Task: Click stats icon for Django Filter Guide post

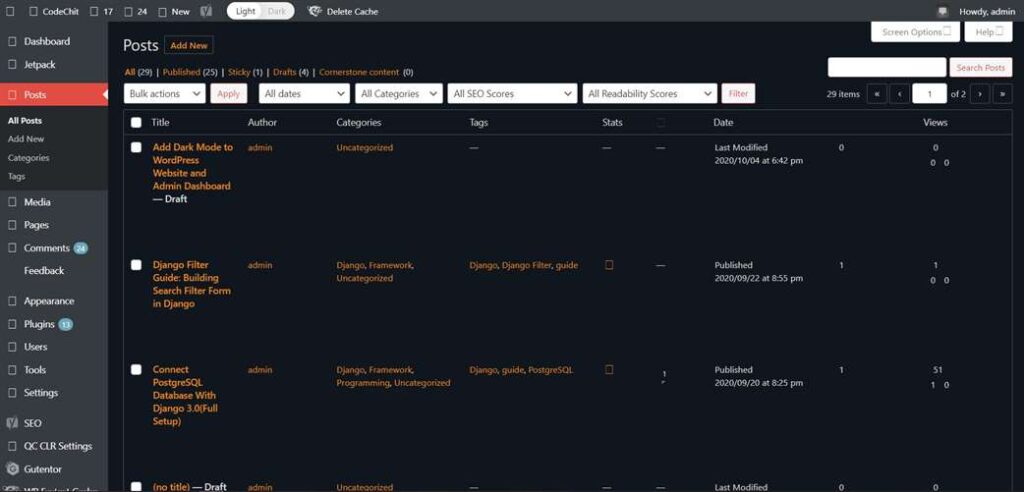Action: point(609,265)
